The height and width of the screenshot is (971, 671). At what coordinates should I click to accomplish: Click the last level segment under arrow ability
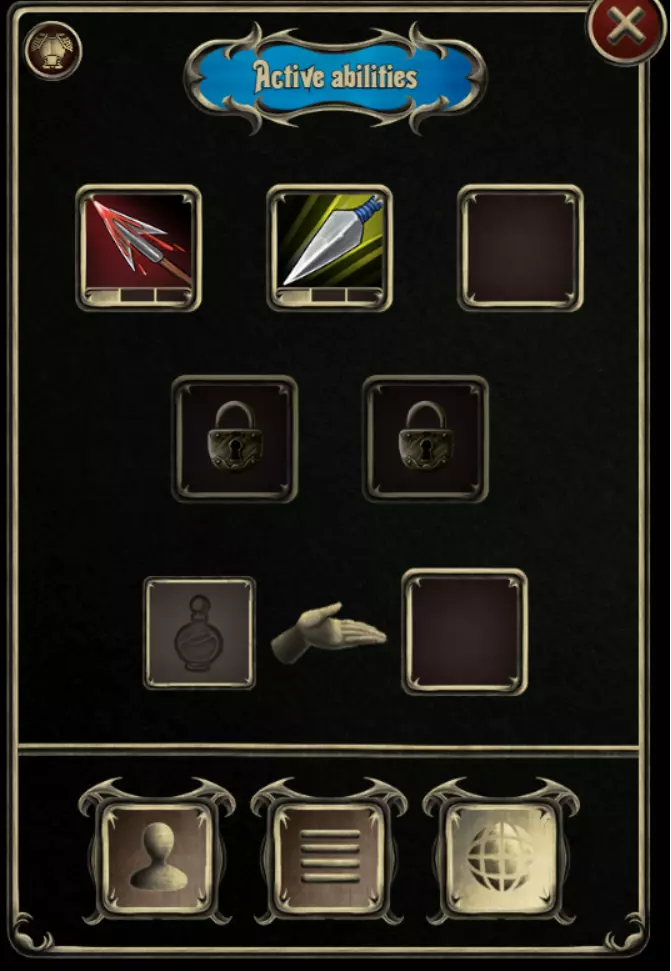pyautogui.click(x=173, y=295)
